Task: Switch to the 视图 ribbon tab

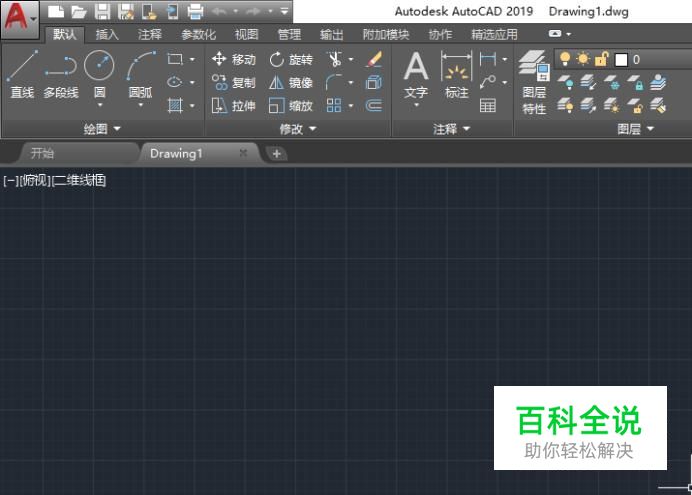Action: [x=246, y=34]
